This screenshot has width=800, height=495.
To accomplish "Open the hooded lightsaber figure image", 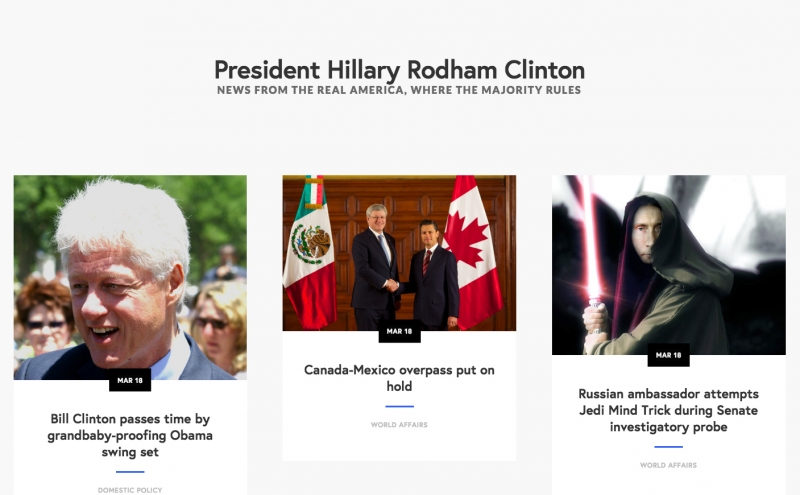I will [x=668, y=265].
